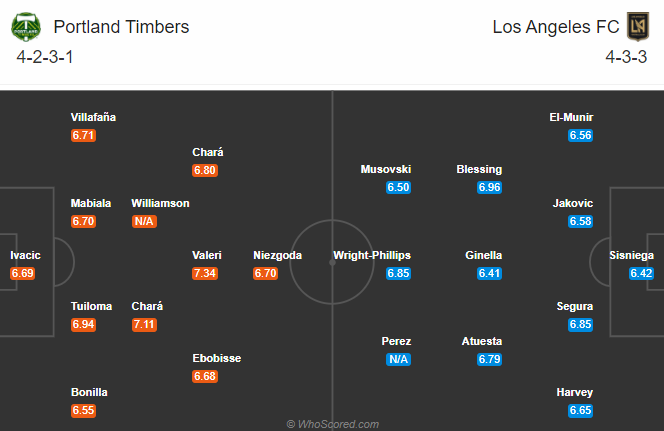Viewport: 664px width, 431px height.
Task: Click Niezgoda's 6.70 rating badge
Action: pyautogui.click(x=266, y=274)
